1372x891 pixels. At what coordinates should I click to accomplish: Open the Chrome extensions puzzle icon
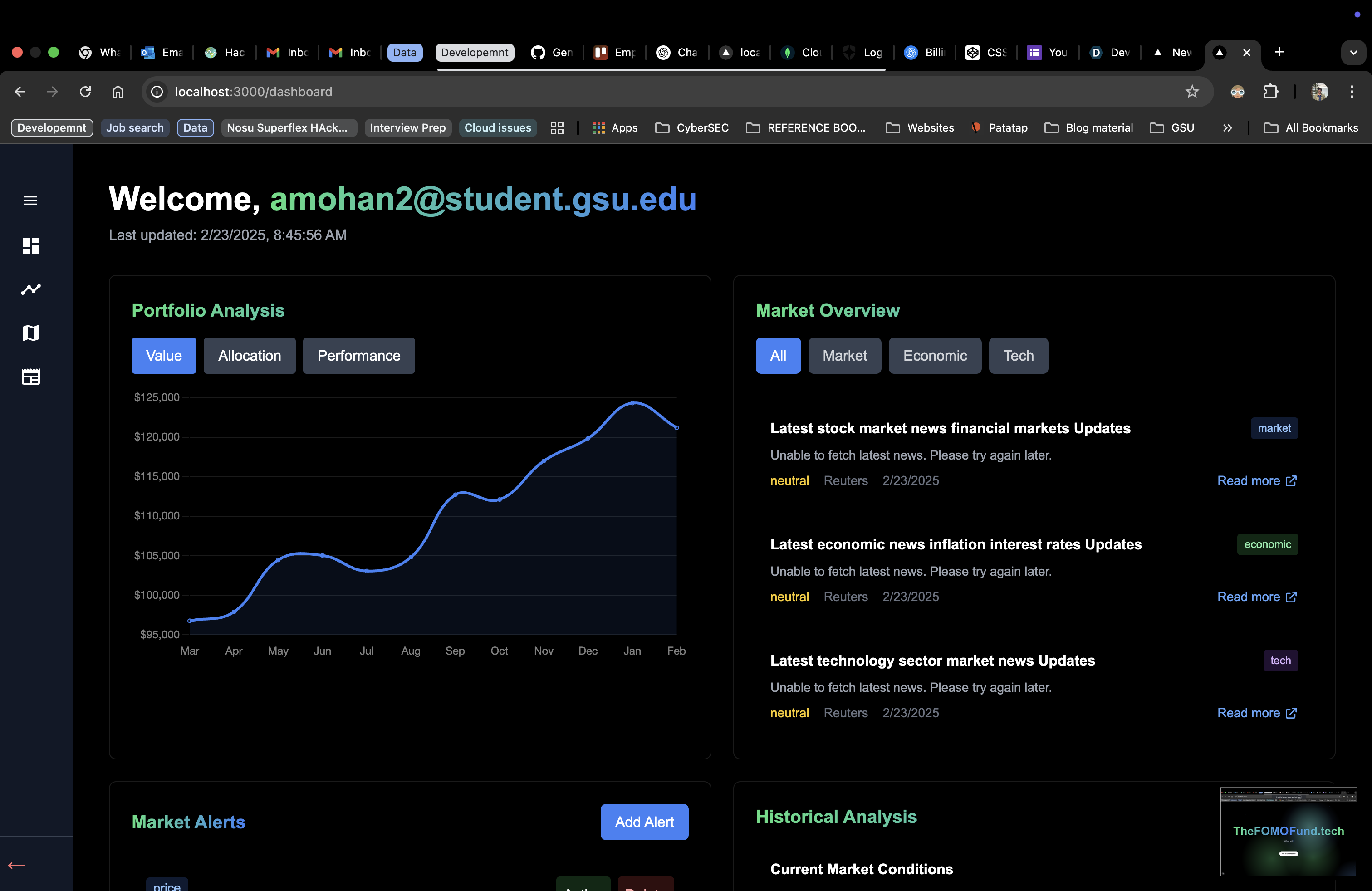(x=1270, y=92)
